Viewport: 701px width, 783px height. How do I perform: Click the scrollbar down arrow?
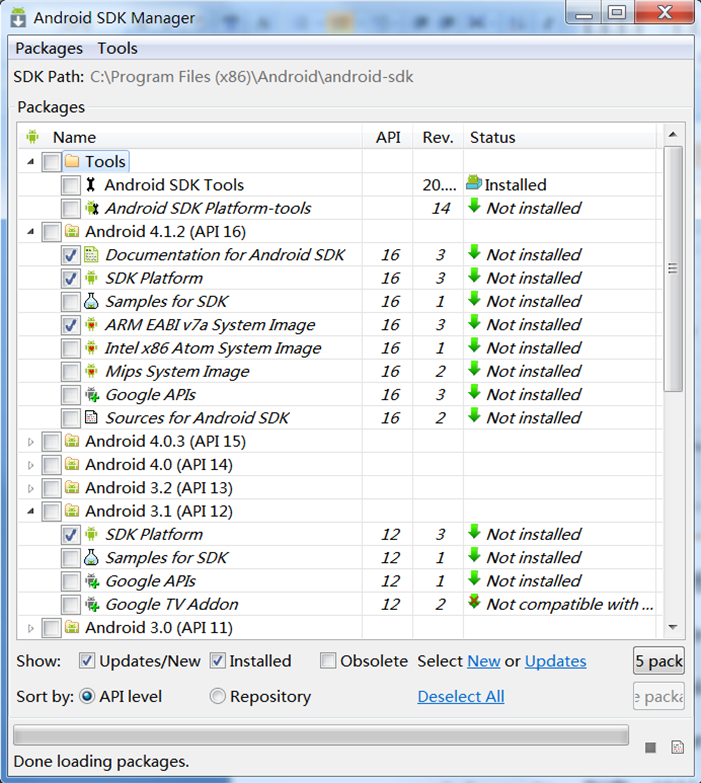[x=673, y=627]
